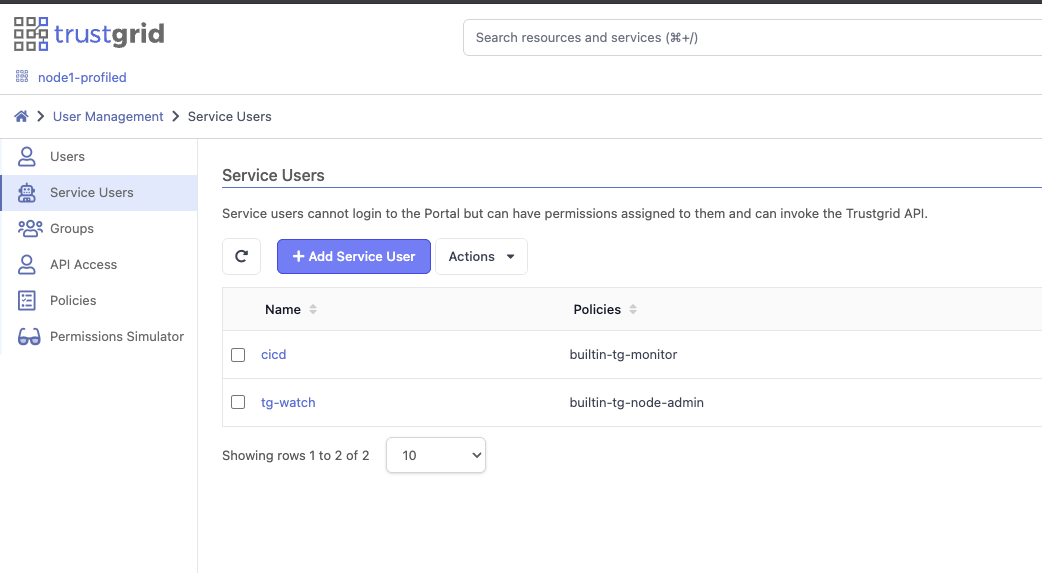
Task: Click the home icon in breadcrumb
Action: [21, 117]
